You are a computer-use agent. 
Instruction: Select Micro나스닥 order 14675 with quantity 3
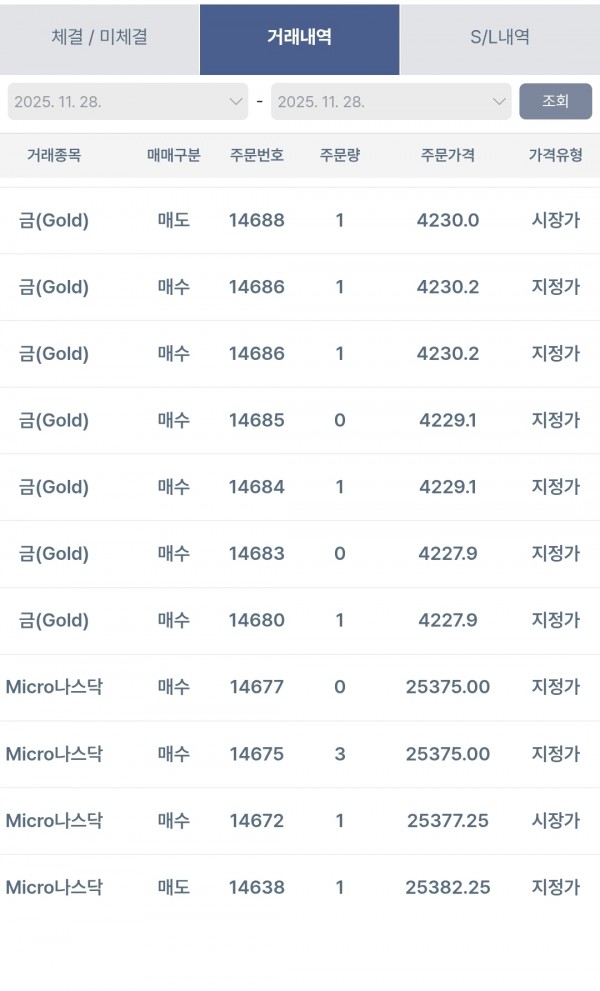click(300, 754)
